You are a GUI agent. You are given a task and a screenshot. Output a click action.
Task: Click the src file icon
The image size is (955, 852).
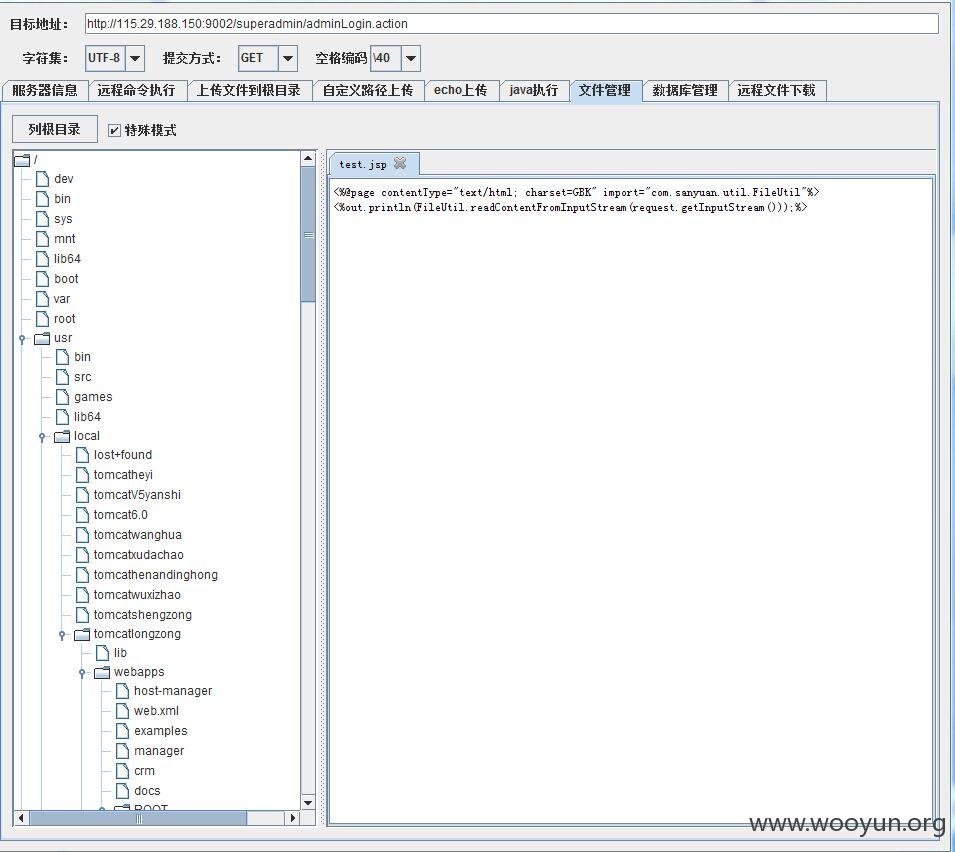point(62,377)
